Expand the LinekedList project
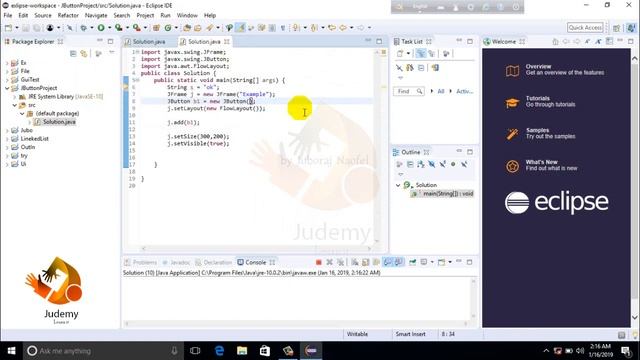 click(x=7, y=139)
